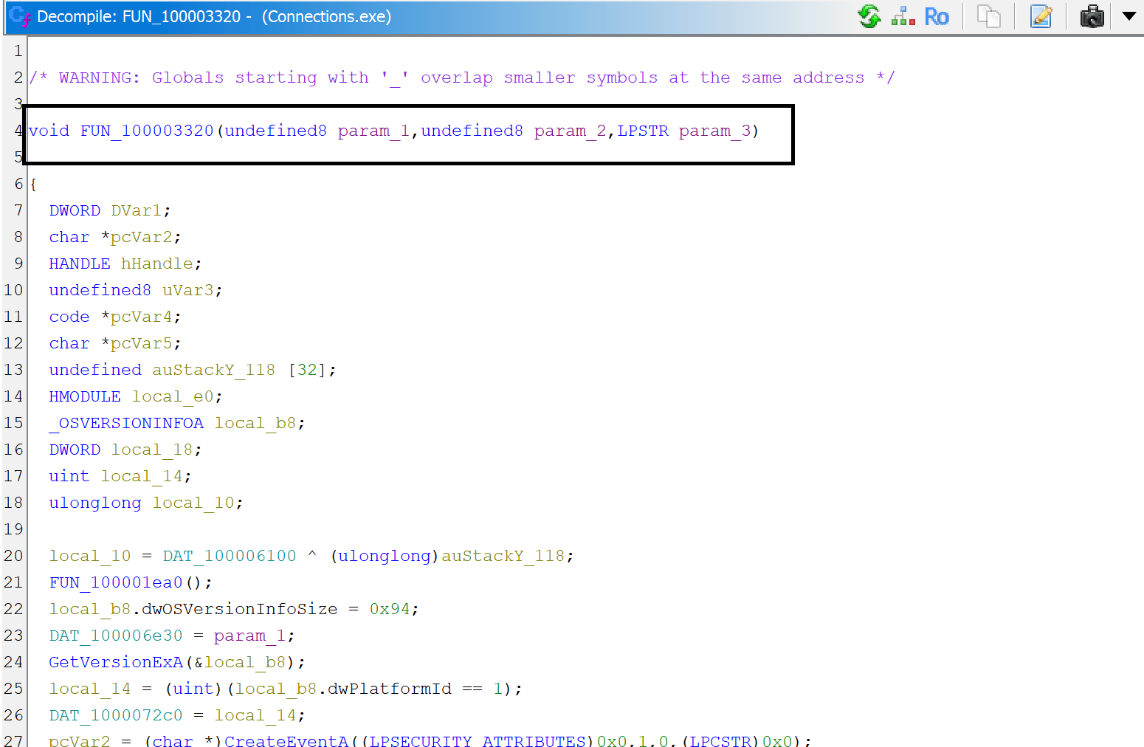
Task: Click the copy pages icon
Action: point(989,16)
